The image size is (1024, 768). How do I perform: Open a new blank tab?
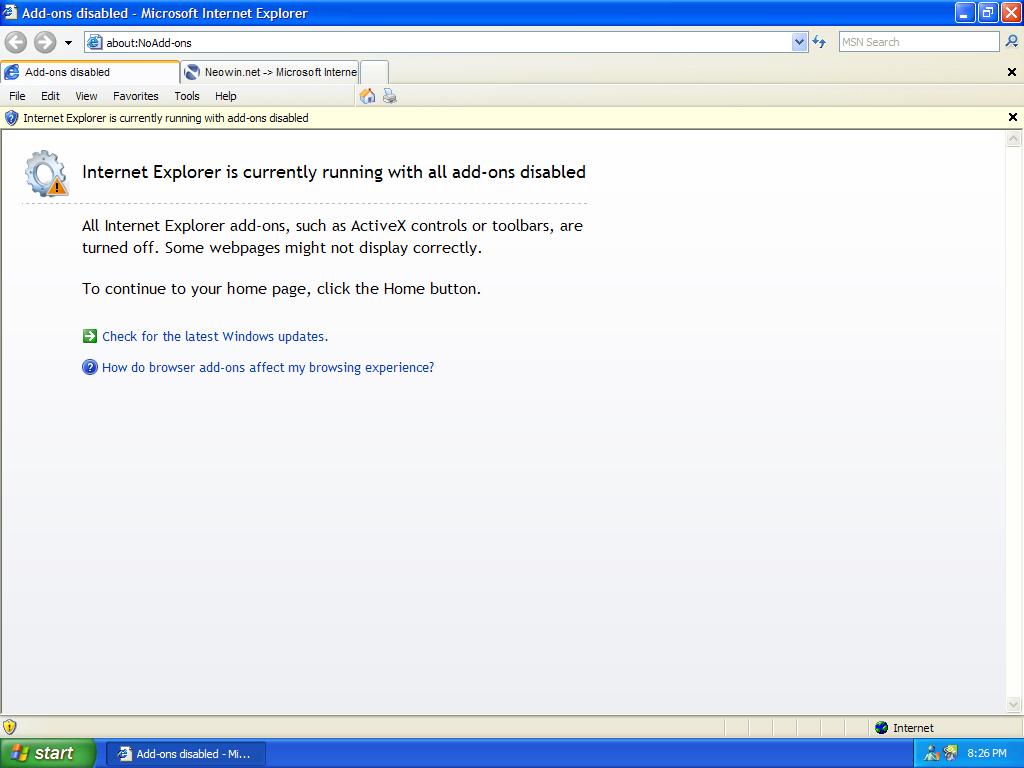pos(374,72)
